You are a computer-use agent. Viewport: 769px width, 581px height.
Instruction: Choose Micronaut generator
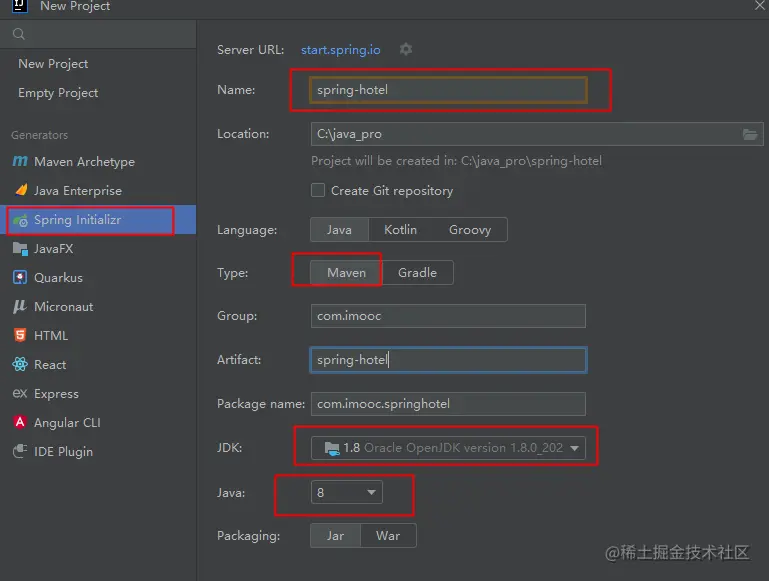98,306
